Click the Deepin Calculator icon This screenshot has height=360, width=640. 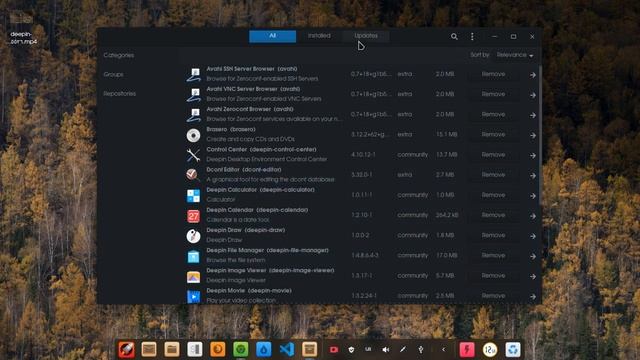tap(193, 196)
